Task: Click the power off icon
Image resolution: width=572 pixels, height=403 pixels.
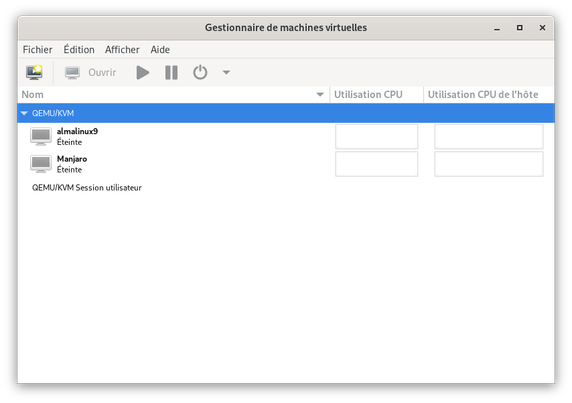Action: pos(200,72)
